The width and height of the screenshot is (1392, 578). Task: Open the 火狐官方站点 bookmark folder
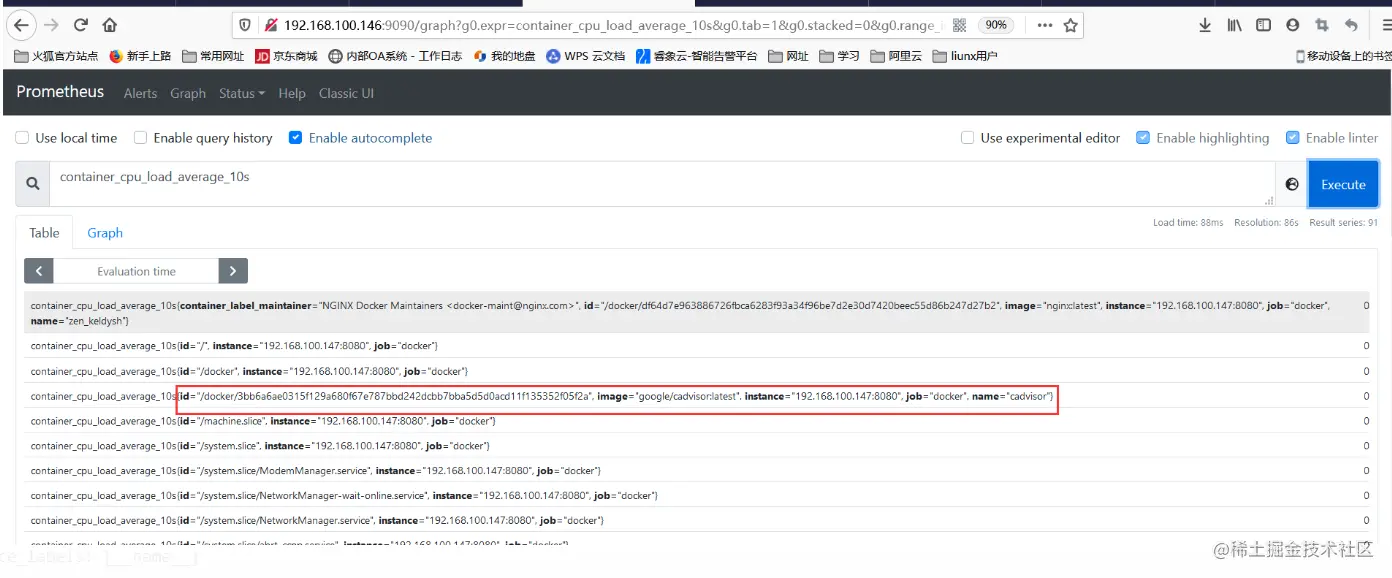point(57,56)
